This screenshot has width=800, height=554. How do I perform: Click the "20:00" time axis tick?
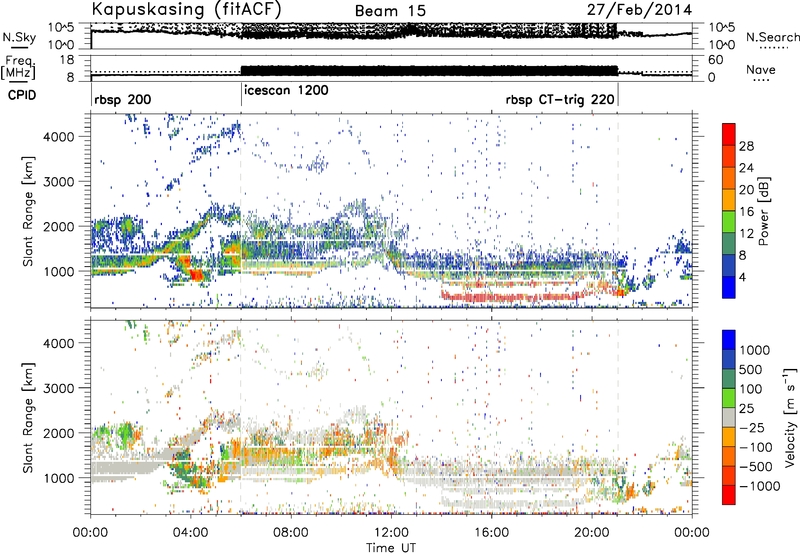tap(592, 533)
